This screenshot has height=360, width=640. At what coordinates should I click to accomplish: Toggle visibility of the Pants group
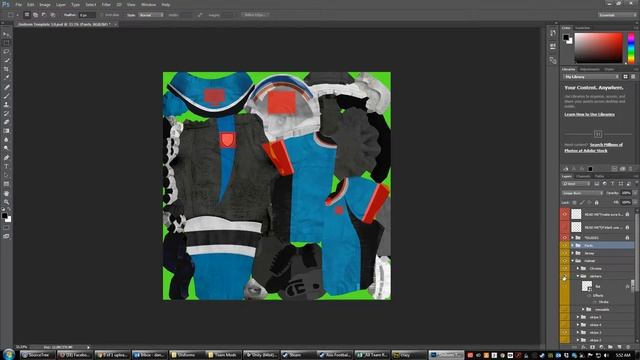[x=565, y=245]
